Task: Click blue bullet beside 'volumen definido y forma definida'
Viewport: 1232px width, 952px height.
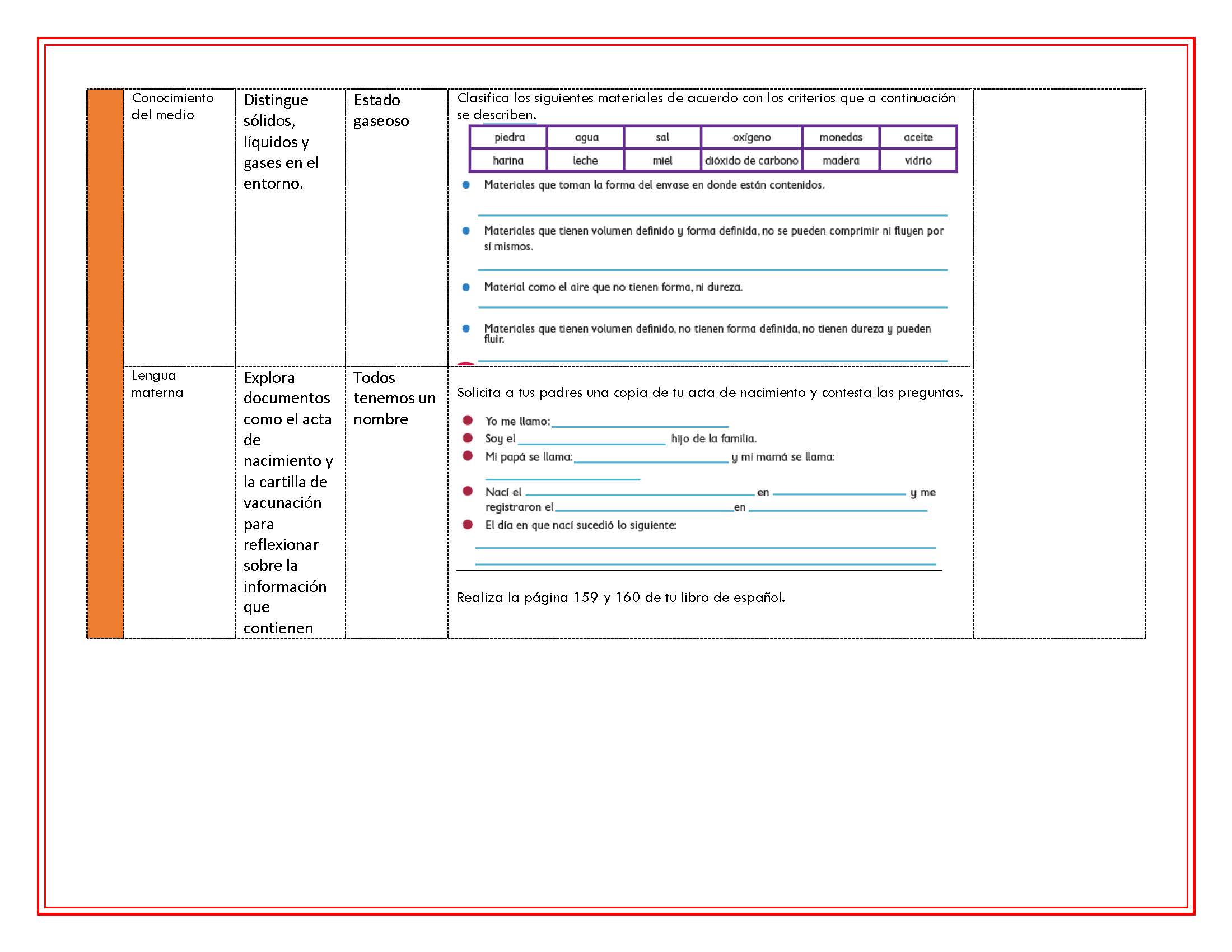Action: [466, 231]
